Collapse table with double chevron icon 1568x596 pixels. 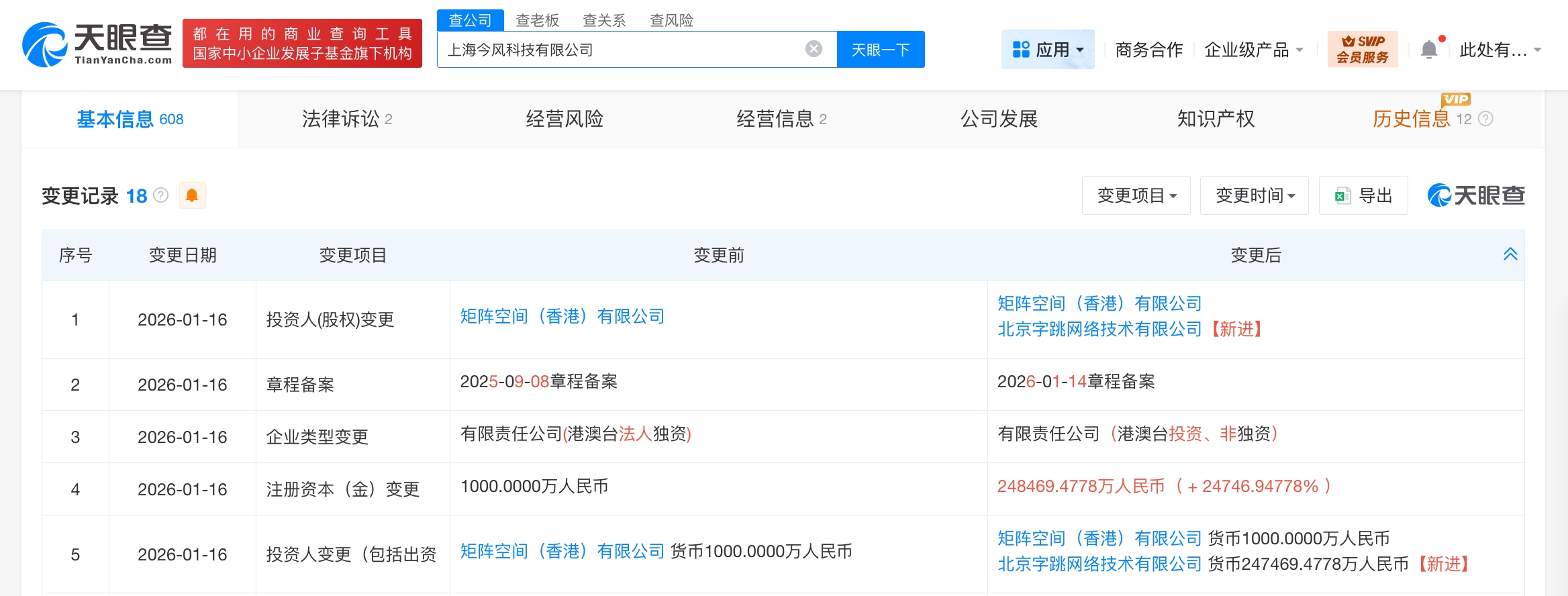(x=1510, y=254)
